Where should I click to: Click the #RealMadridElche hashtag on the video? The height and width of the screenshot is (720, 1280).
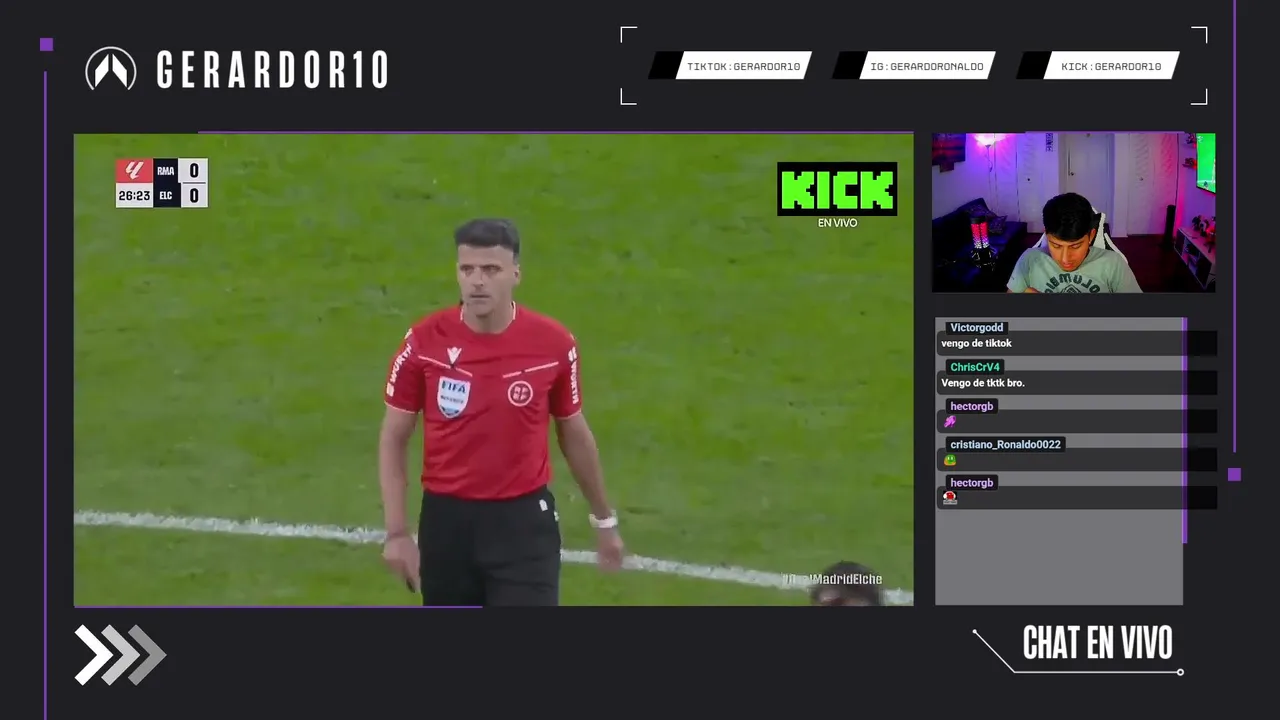832,580
